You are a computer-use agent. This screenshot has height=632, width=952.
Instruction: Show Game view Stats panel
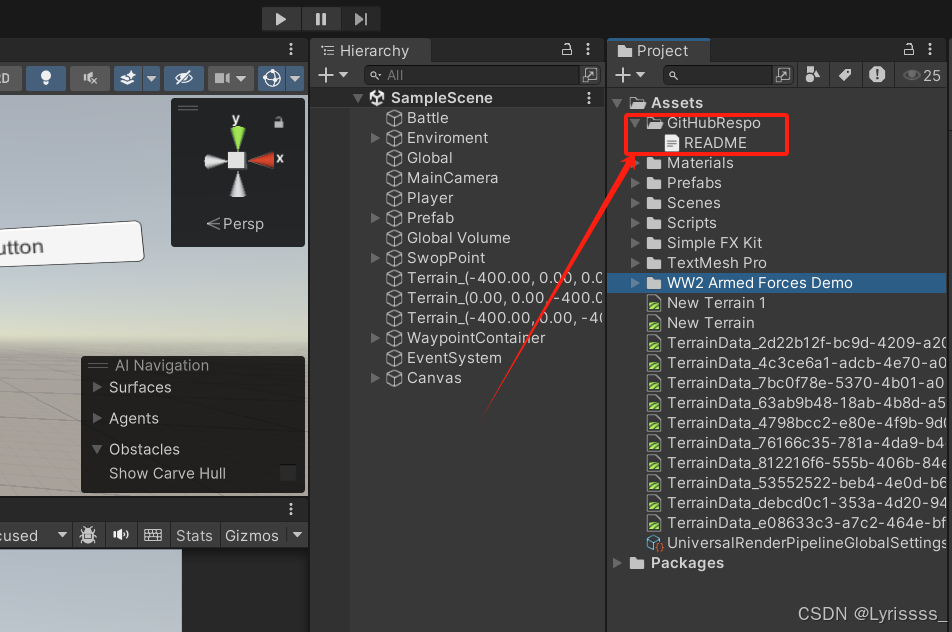(194, 535)
